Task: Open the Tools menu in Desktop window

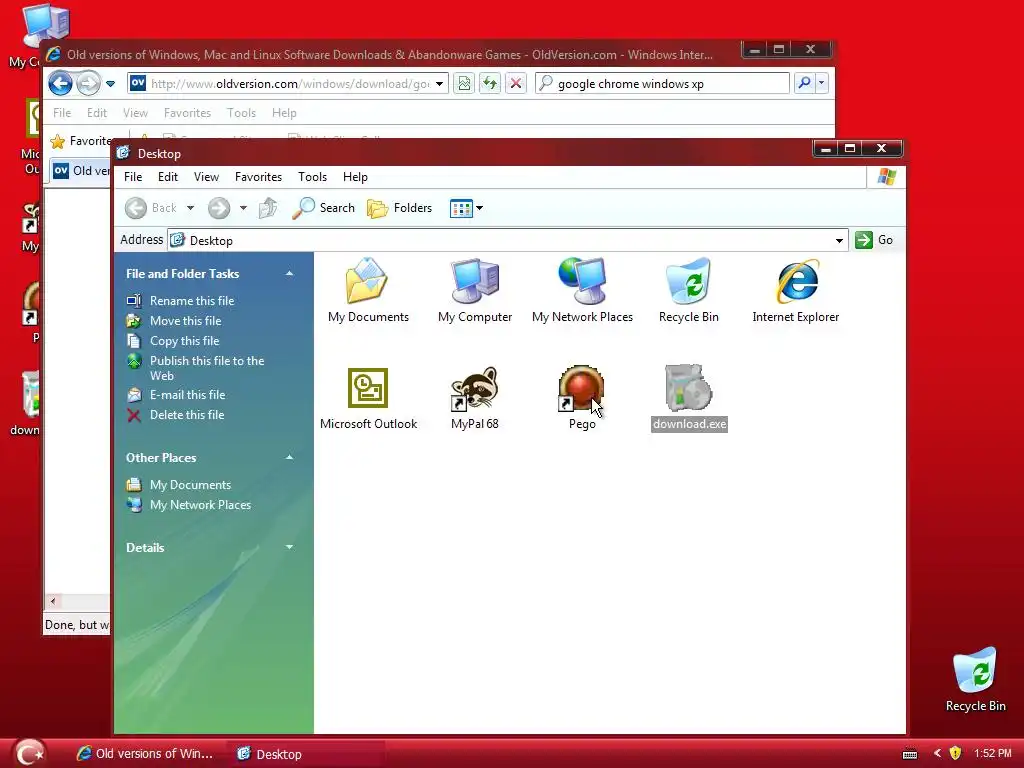Action: pos(312,177)
